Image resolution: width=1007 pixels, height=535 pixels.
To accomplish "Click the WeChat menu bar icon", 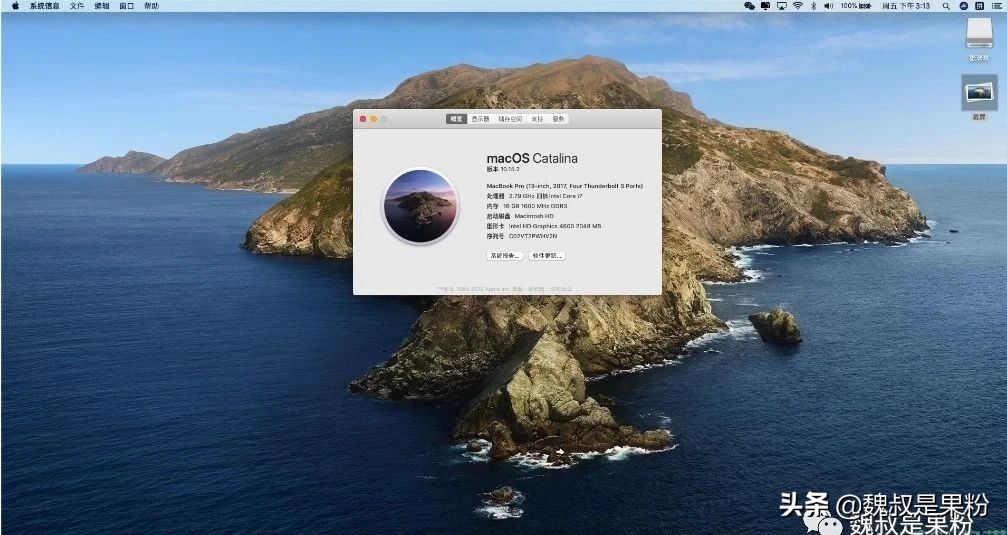I will pos(749,6).
